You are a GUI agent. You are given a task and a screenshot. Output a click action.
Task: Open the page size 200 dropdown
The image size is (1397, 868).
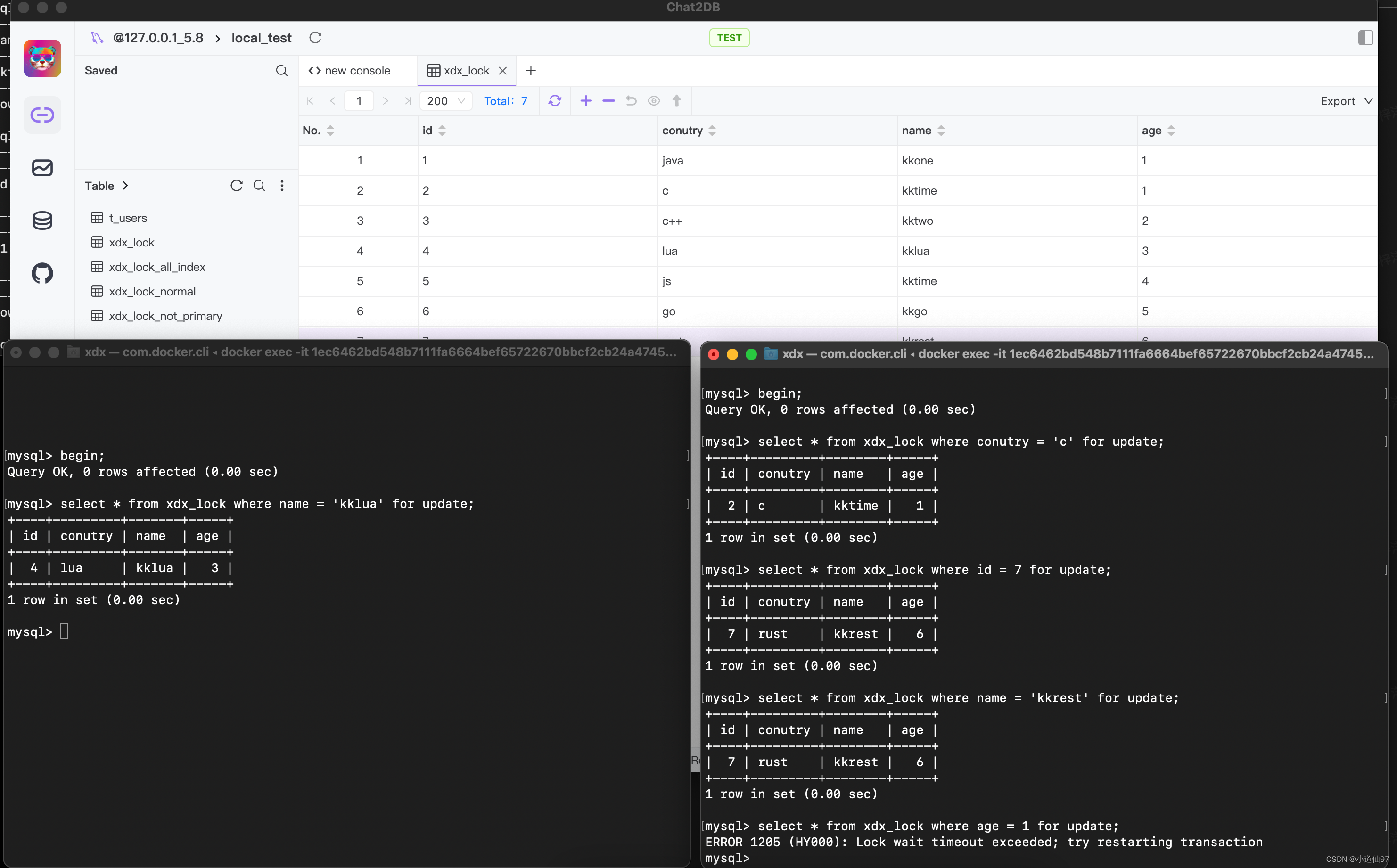click(445, 101)
